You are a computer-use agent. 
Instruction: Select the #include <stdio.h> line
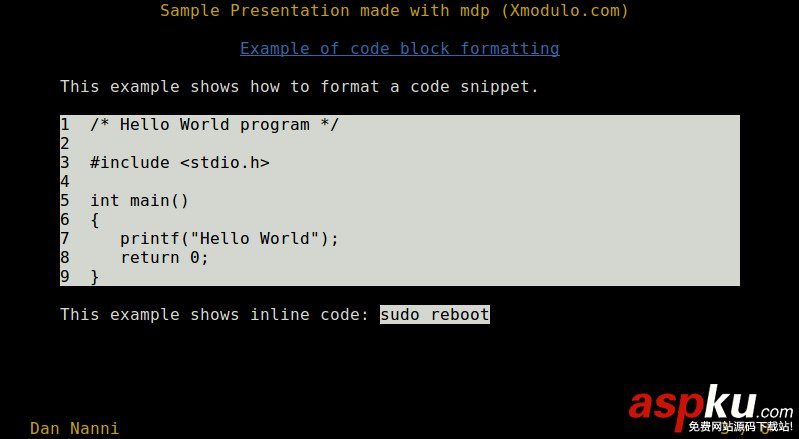(179, 163)
